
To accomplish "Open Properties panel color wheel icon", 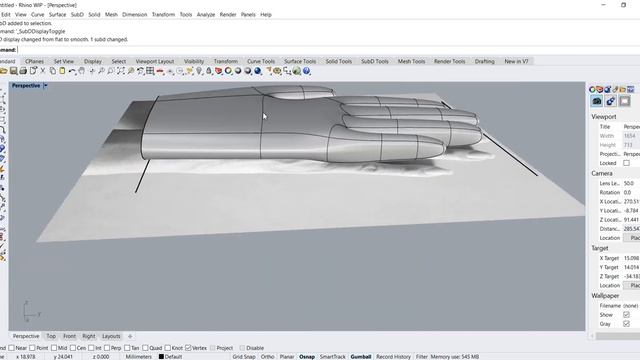I will [592, 89].
